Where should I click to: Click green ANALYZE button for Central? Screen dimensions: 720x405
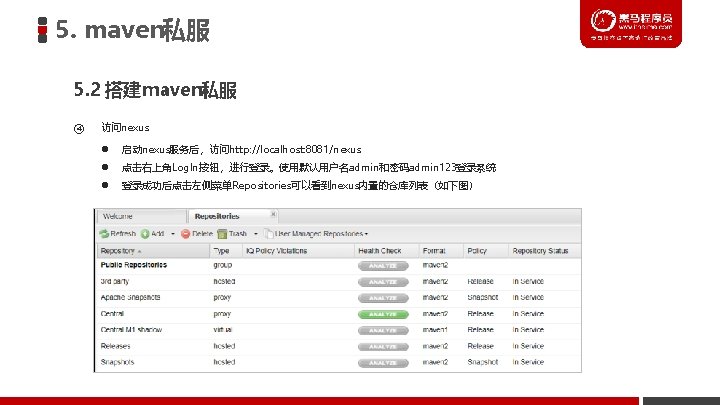point(383,315)
